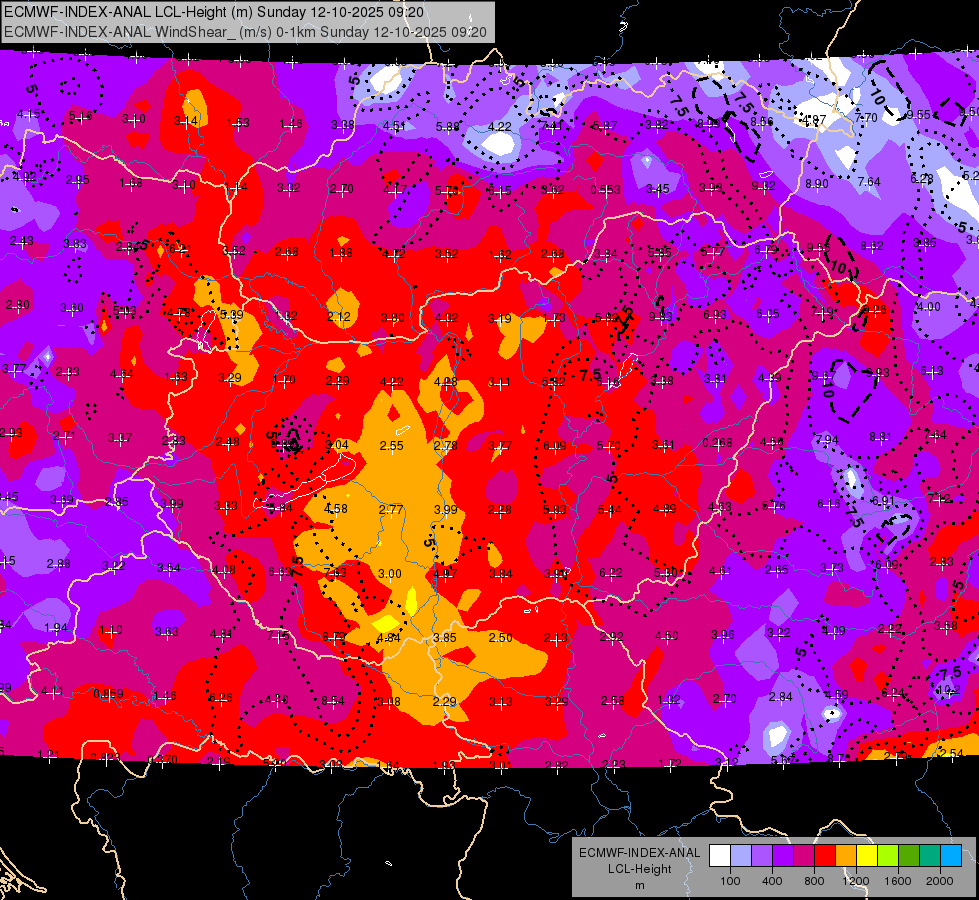This screenshot has width=979, height=900.
Task: Click the legend tick value 2000
Action: coord(940,881)
